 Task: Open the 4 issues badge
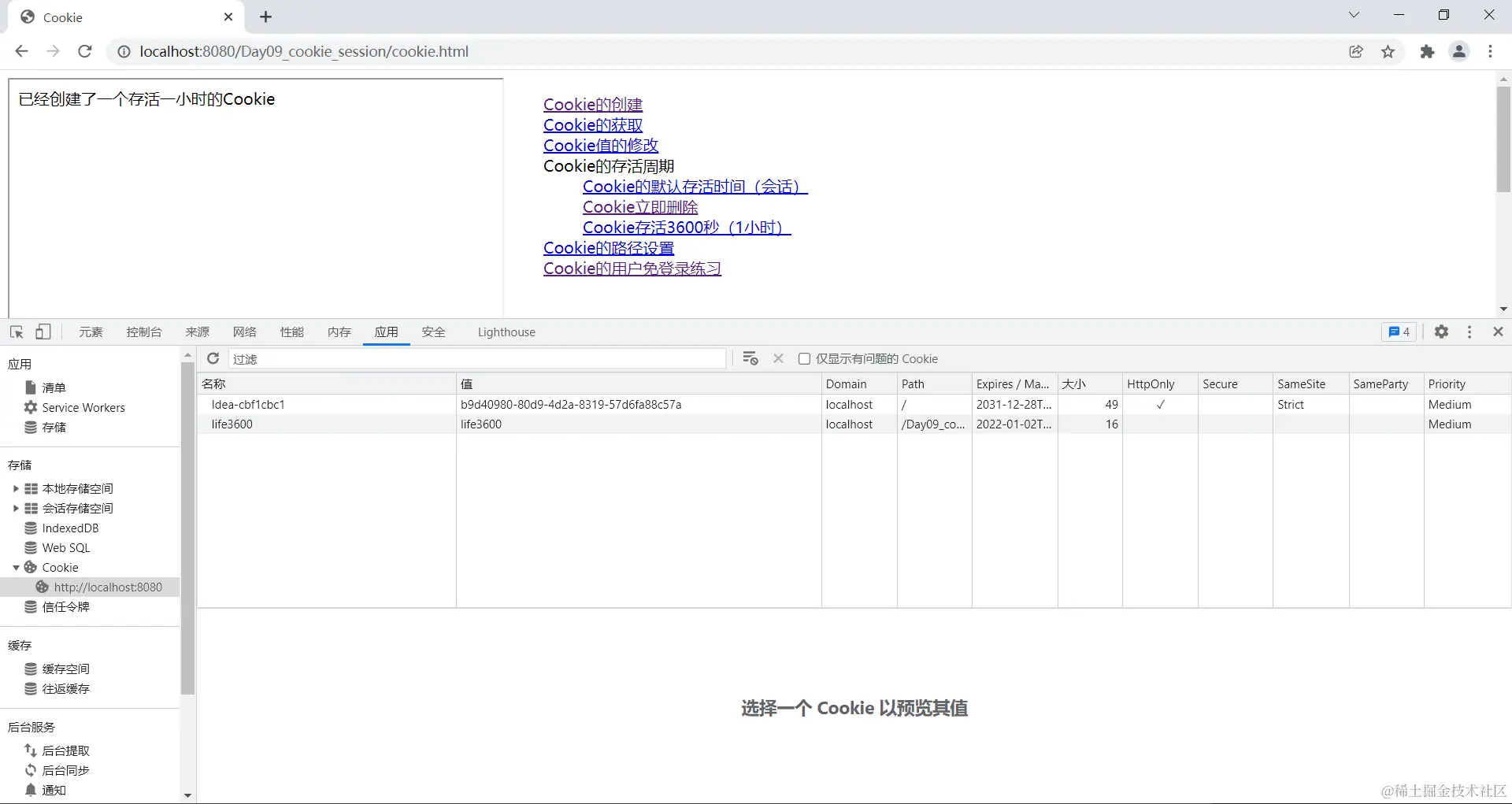[1399, 332]
